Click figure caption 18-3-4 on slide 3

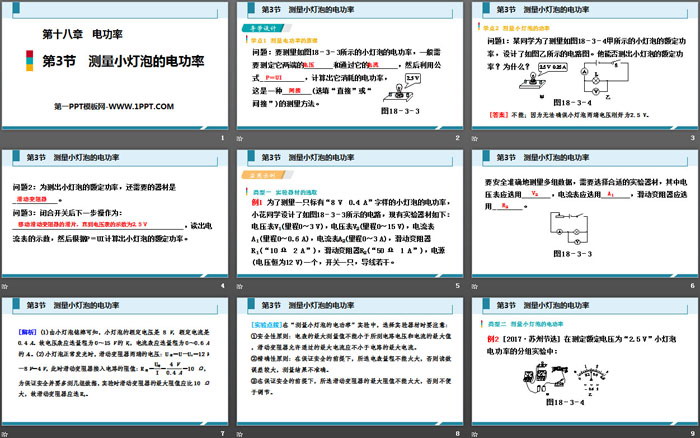(x=572, y=103)
